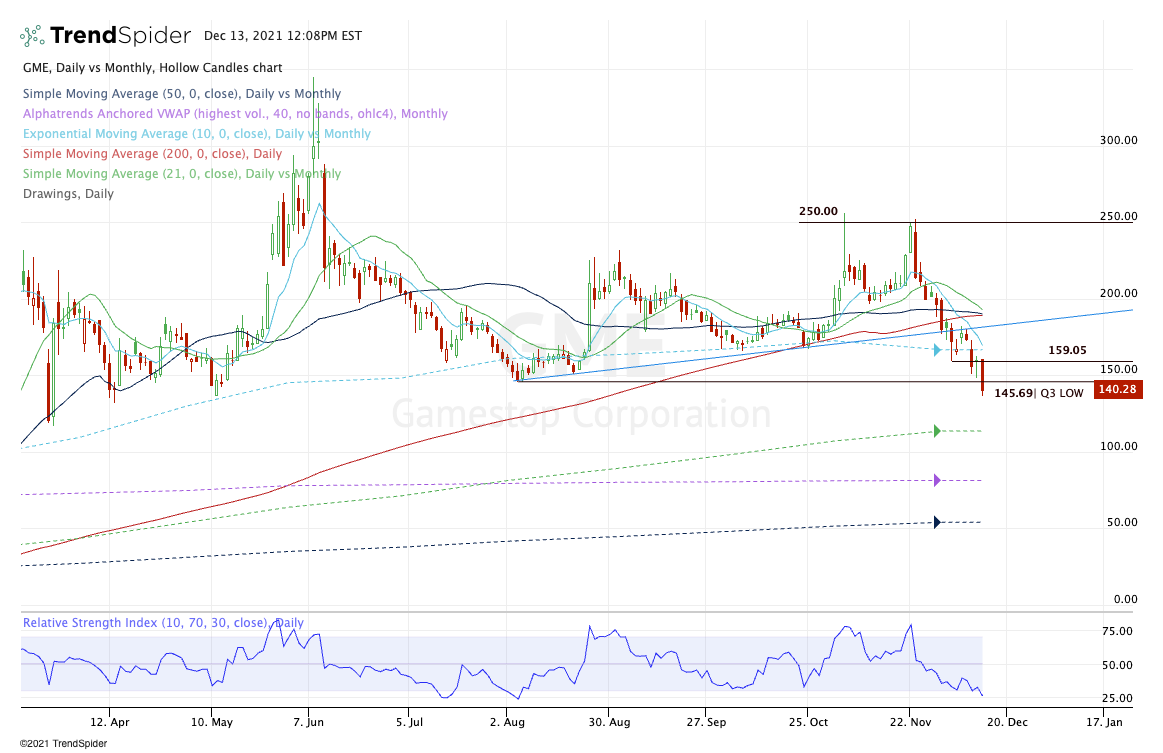1163x753 pixels.
Task: Click the RSI 50.00 axis label
Action: pos(1117,665)
